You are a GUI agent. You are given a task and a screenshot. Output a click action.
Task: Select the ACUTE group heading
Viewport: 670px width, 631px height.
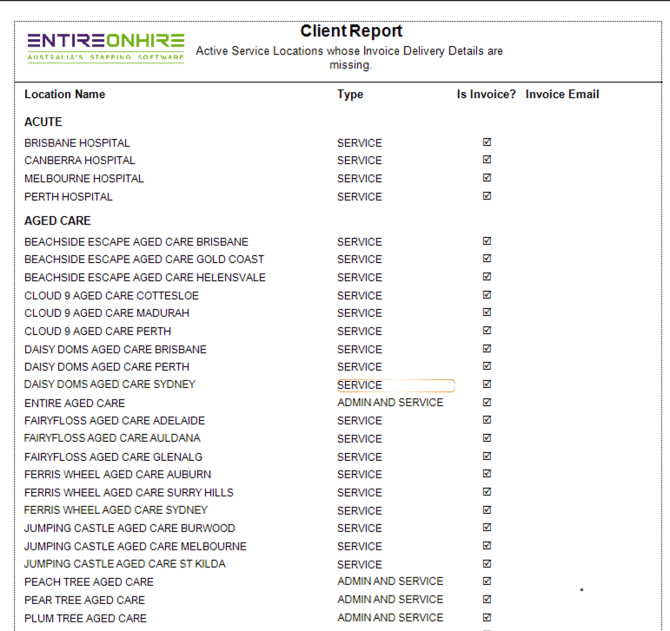[x=43, y=122]
